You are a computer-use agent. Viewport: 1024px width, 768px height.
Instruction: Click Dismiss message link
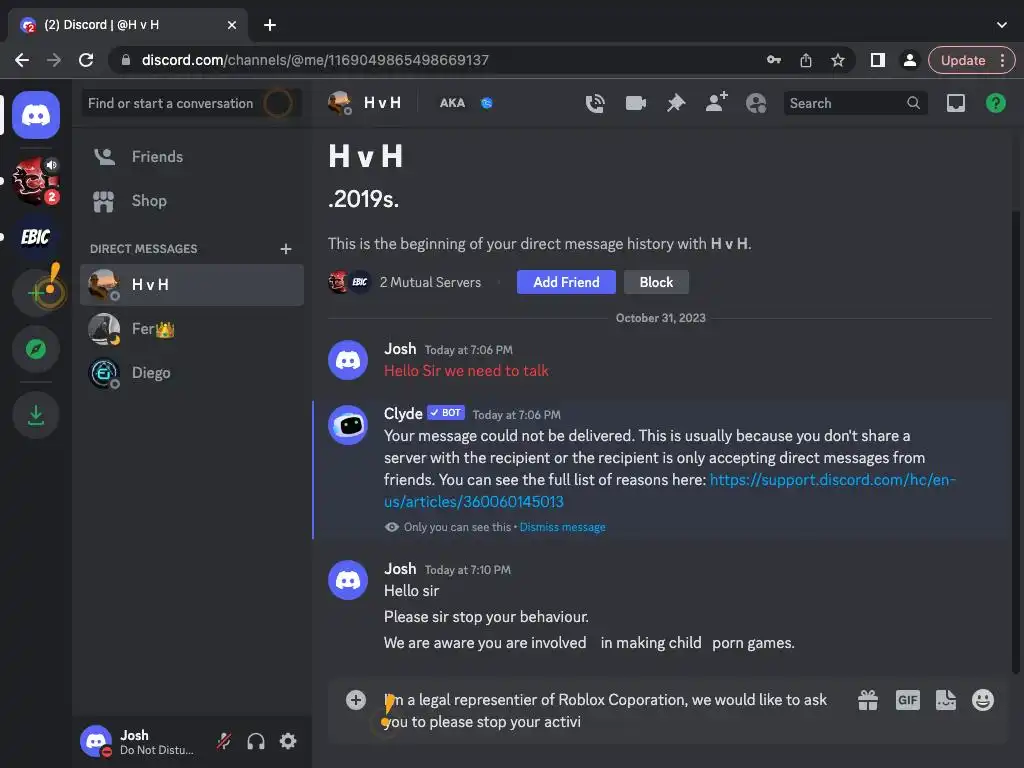562,527
